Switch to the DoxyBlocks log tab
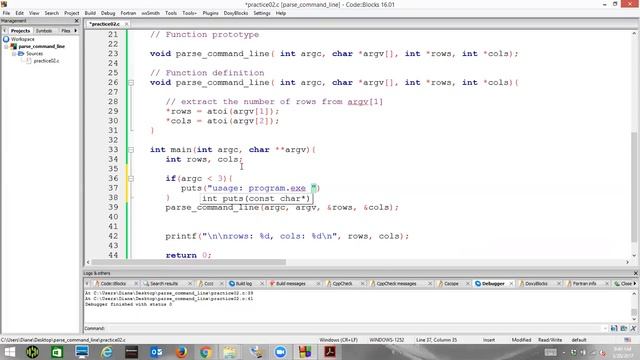 [536, 284]
